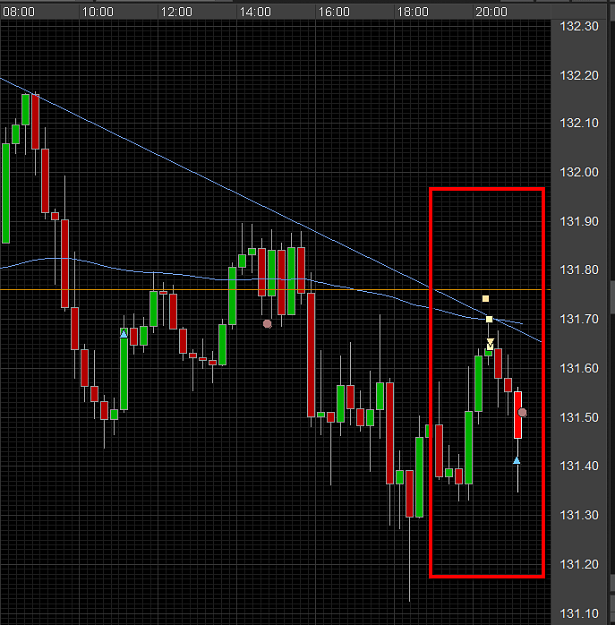Viewport: 615px width, 625px height.
Task: Click the 131.50 price axis label
Action: 579,417
